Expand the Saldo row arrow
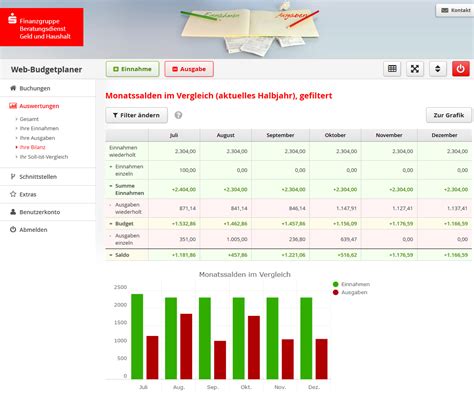Screen dimensions: 474x393 pyautogui.click(x=111, y=255)
